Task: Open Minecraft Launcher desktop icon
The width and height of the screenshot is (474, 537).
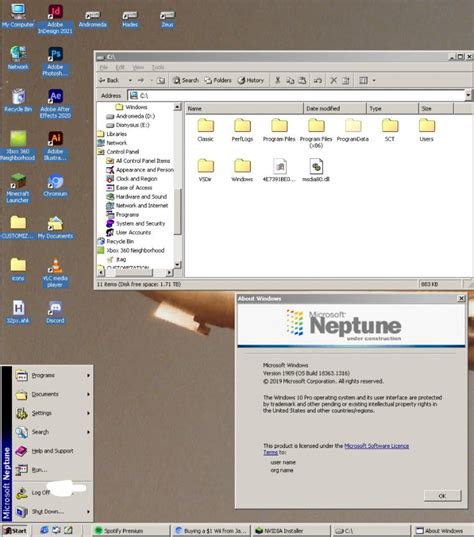Action: 18,188
